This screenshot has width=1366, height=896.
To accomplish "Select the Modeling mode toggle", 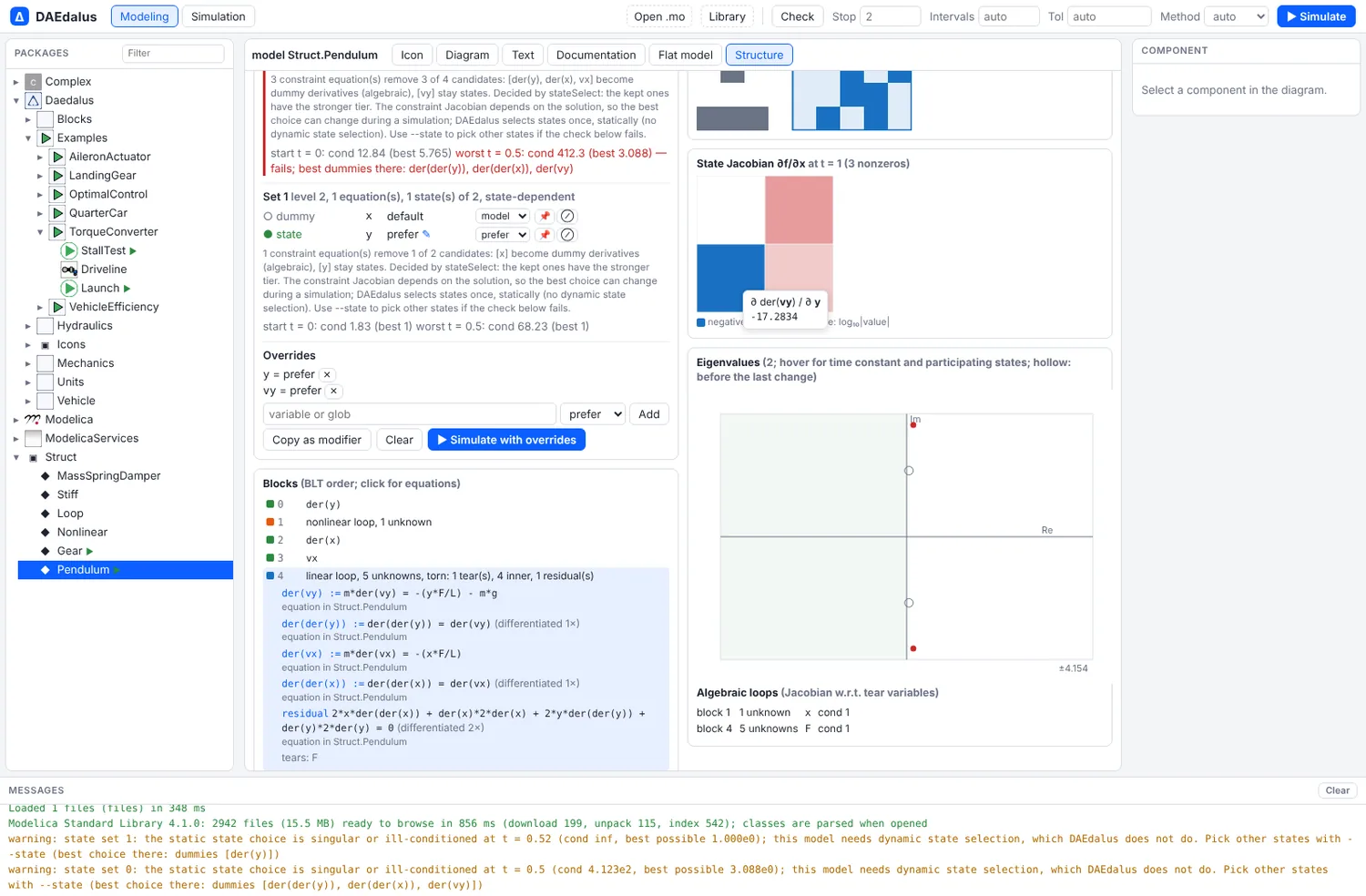I will (x=145, y=16).
